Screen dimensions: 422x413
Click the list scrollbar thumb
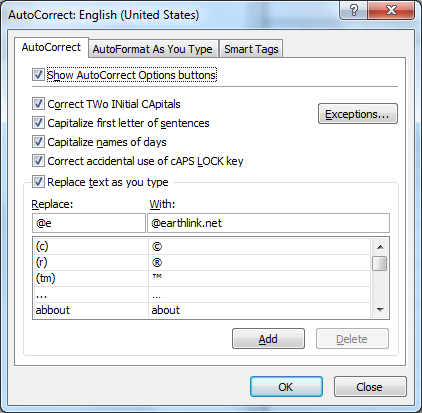(x=380, y=263)
